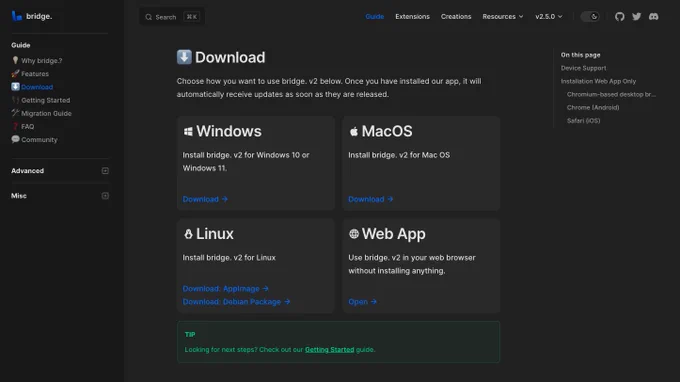Open the Discord icon link
The height and width of the screenshot is (382, 680).
click(653, 16)
